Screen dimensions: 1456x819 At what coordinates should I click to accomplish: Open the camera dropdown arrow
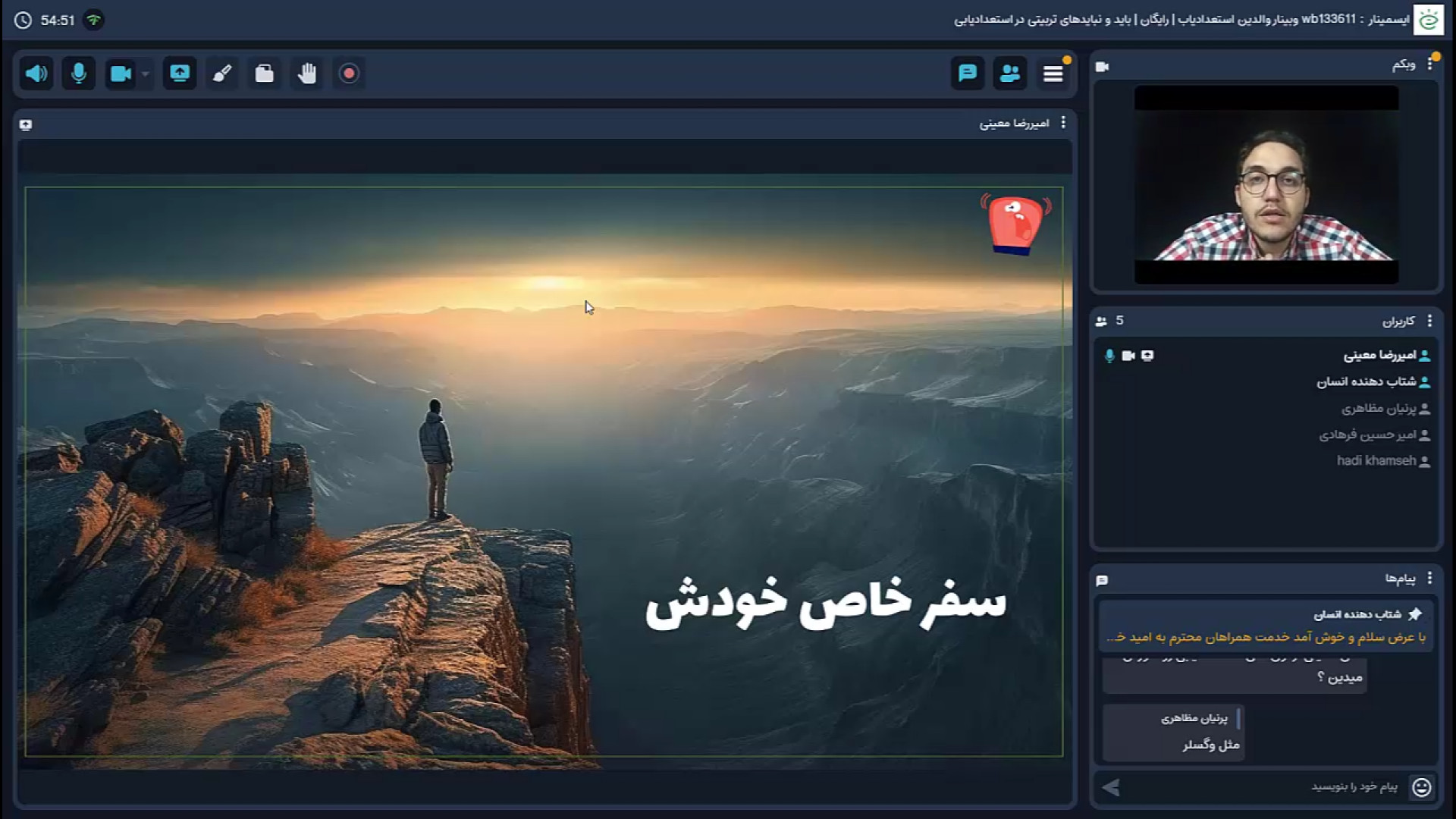pos(145,74)
